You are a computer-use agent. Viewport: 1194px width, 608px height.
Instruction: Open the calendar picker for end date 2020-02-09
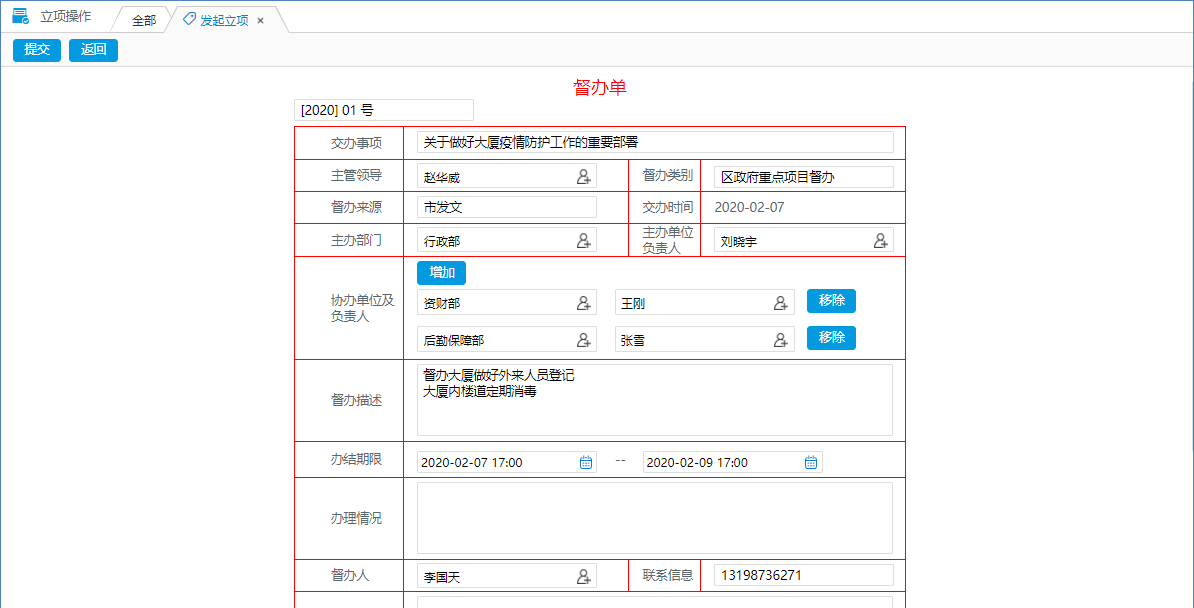point(811,461)
